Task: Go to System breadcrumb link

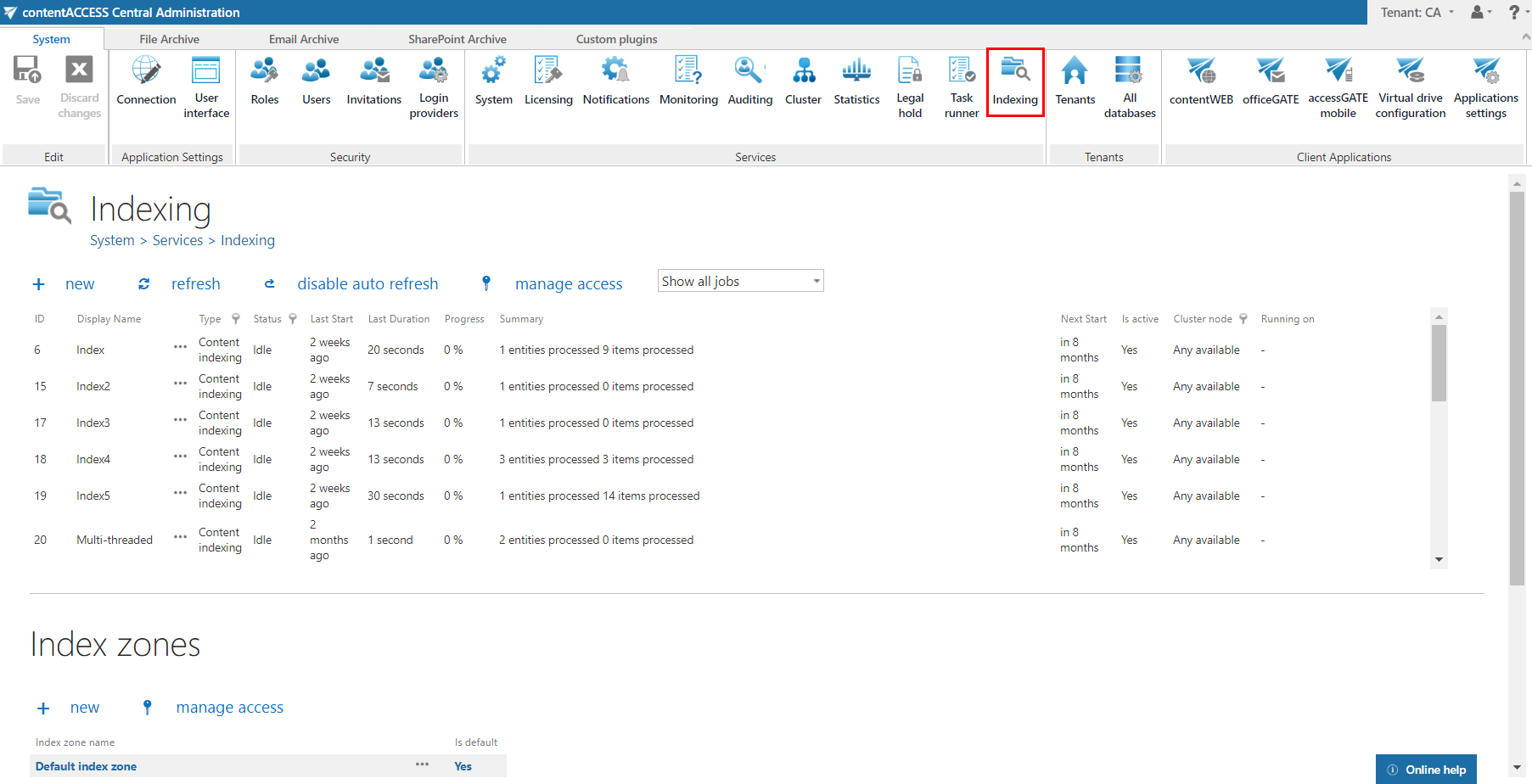Action: point(112,240)
